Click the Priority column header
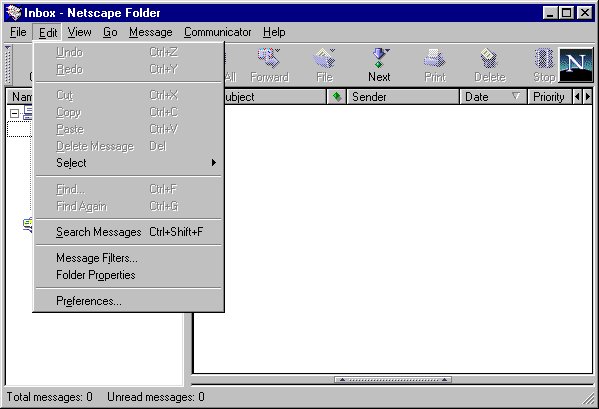 (x=549, y=97)
